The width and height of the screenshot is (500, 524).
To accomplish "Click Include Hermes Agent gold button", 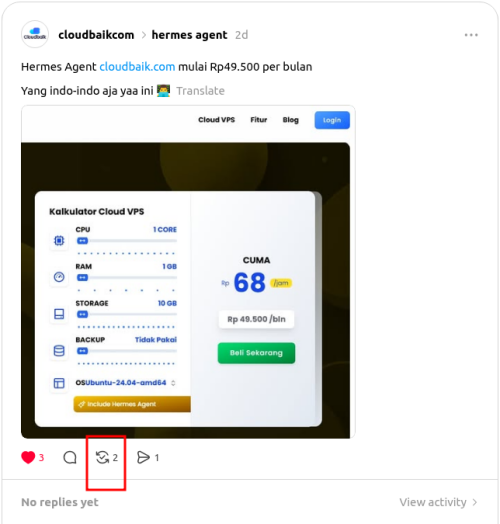I will (x=132, y=404).
